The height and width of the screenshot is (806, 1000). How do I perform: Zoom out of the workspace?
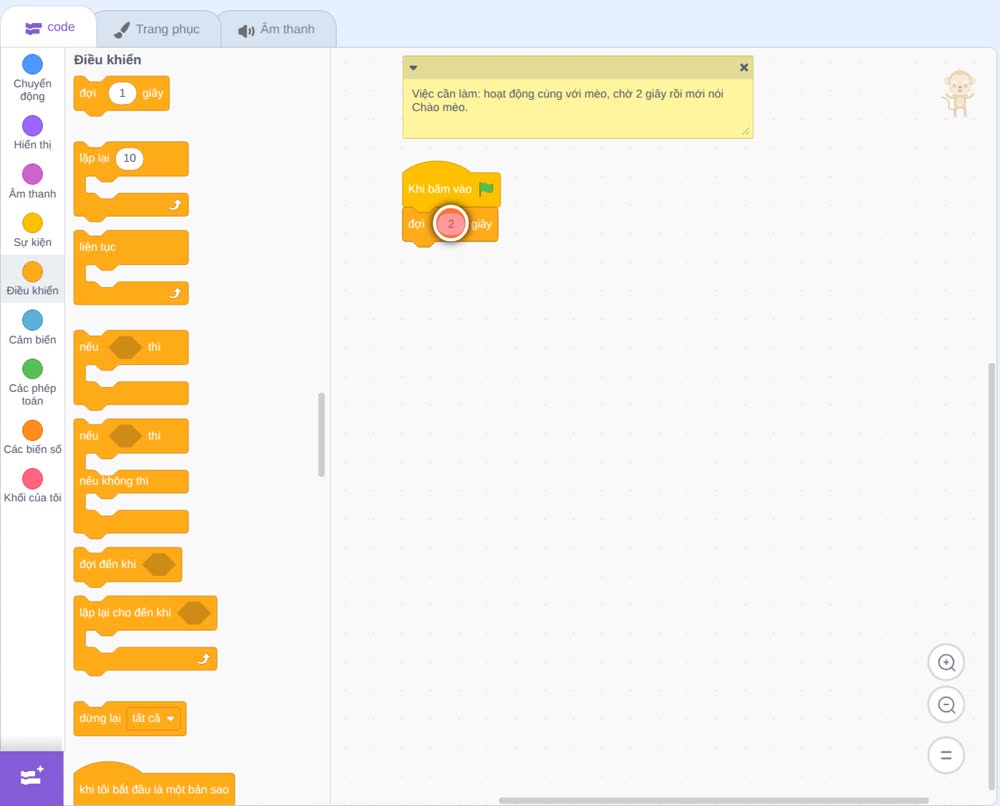[946, 705]
